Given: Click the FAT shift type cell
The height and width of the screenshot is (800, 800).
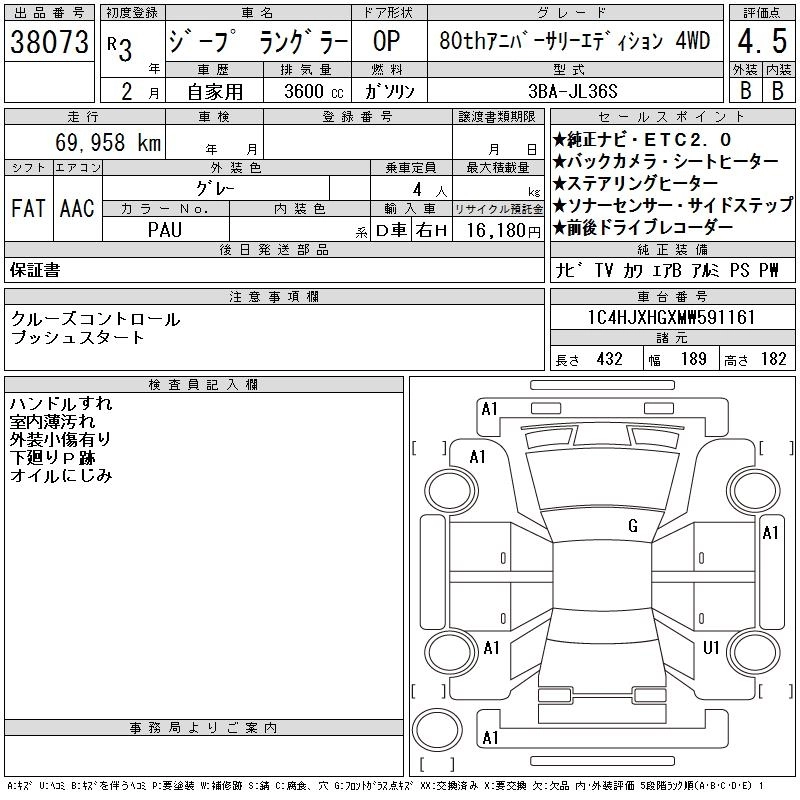Looking at the screenshot, I should click(28, 209).
